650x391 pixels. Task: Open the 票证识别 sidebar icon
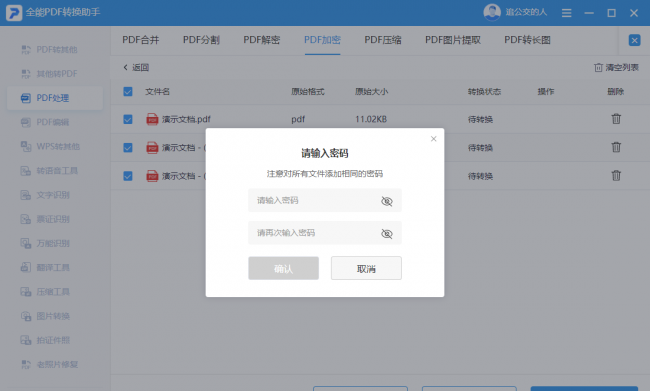pos(26,219)
